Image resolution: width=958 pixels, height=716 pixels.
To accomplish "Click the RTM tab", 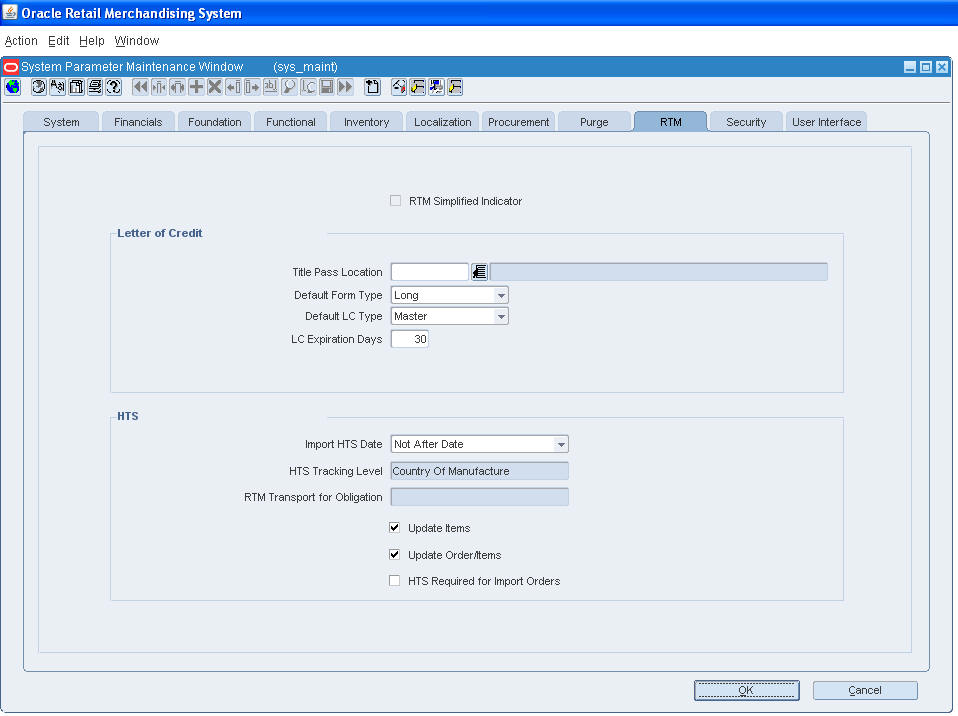I will pyautogui.click(x=671, y=122).
